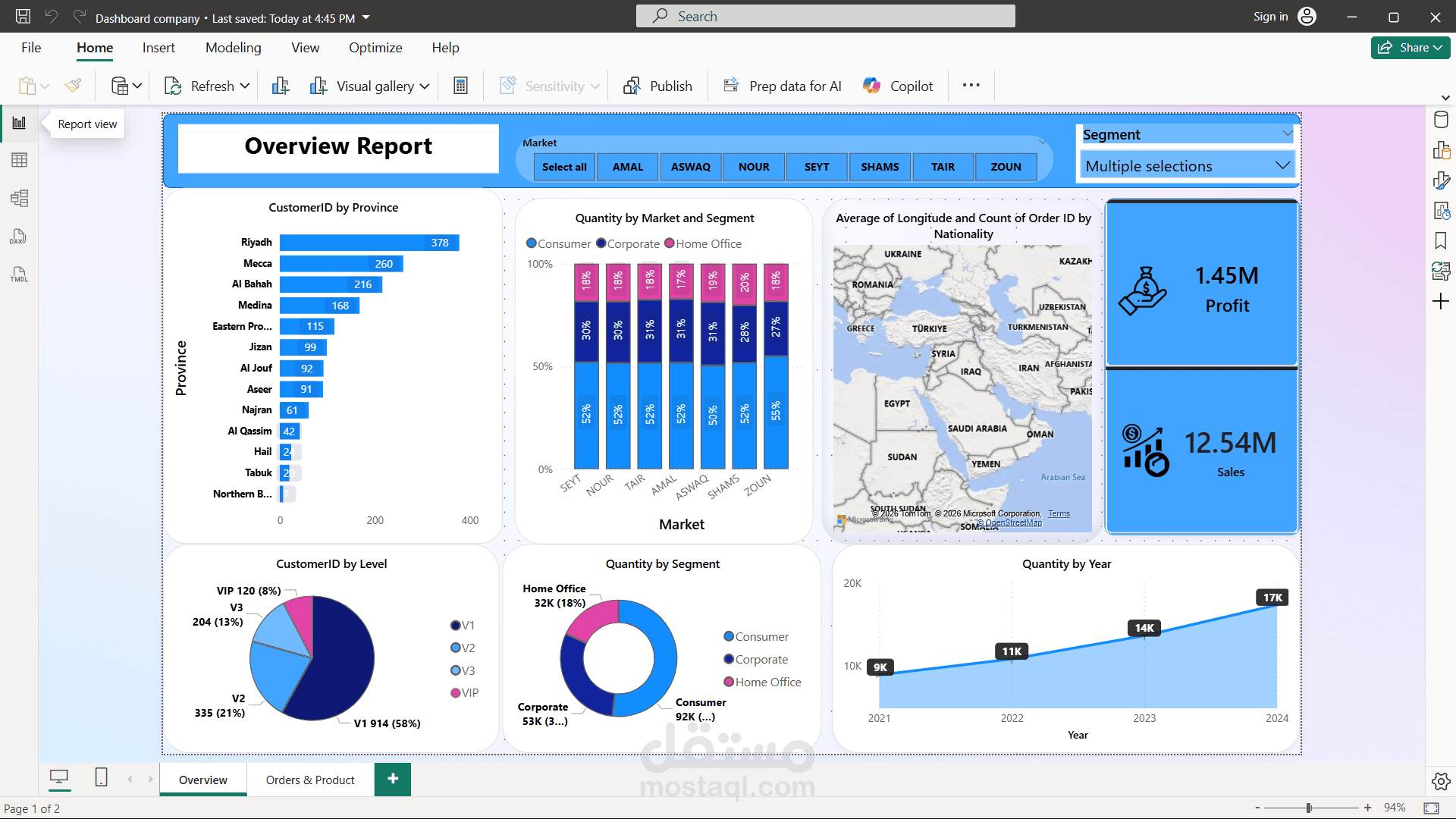Open the Terms link on the map
This screenshot has height=819, width=1456.
1059,513
